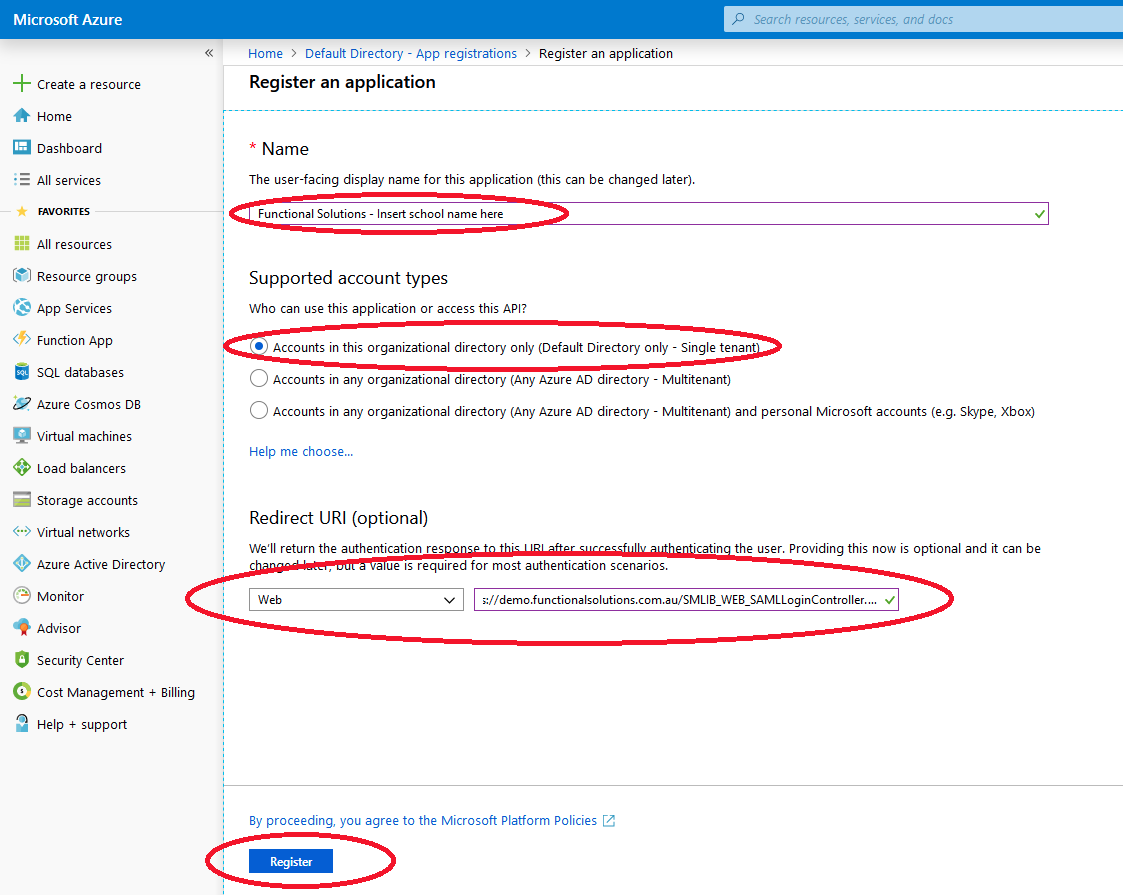Click the Redirect URI text field

point(686,599)
